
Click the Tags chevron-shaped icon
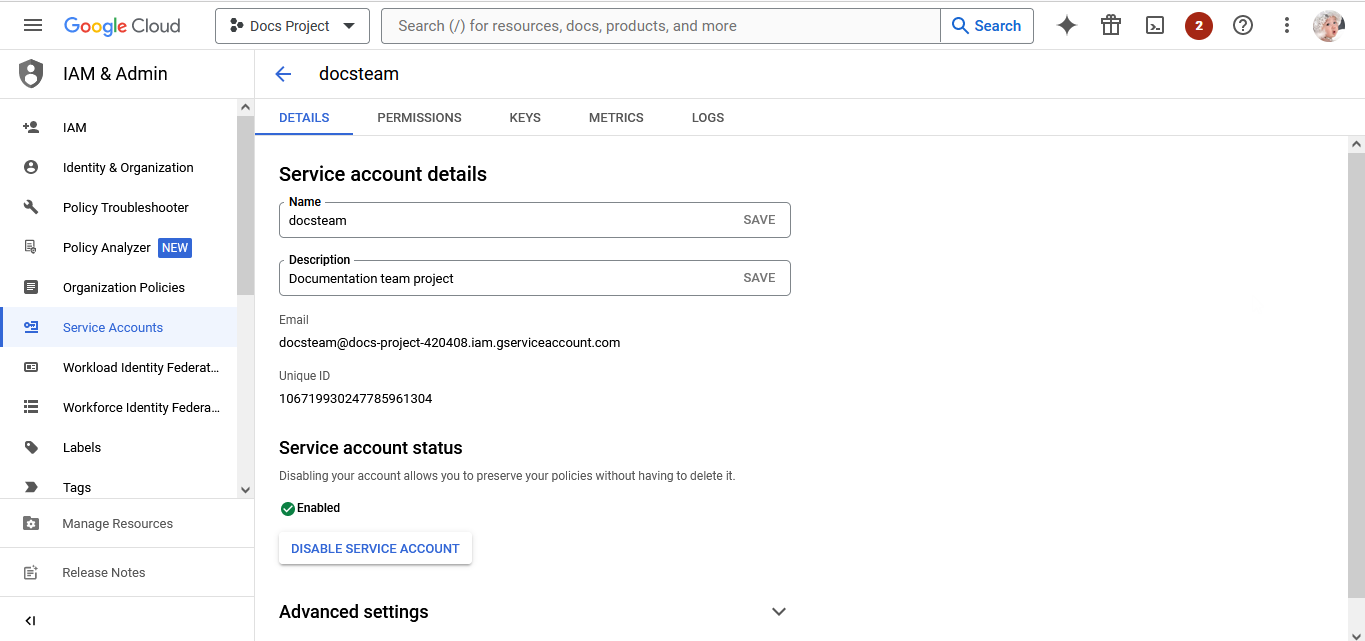31,487
